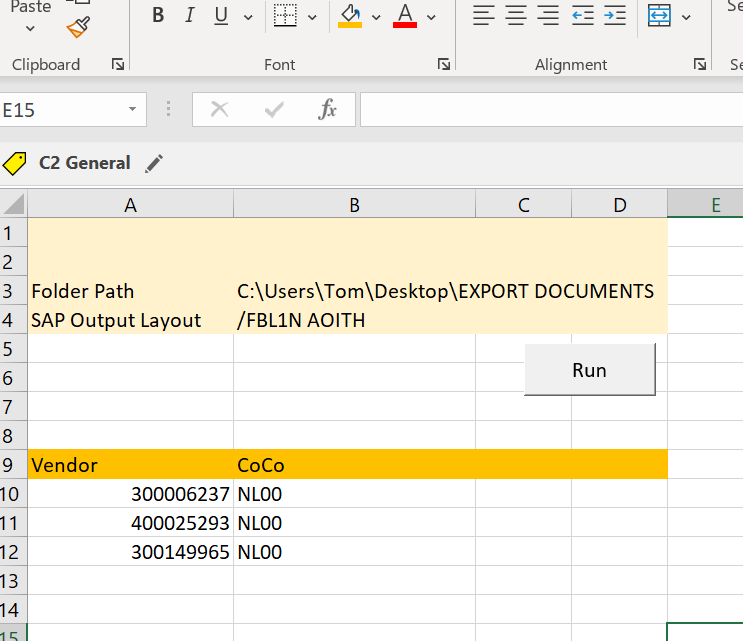
Task: Click the Run button
Action: pyautogui.click(x=589, y=370)
